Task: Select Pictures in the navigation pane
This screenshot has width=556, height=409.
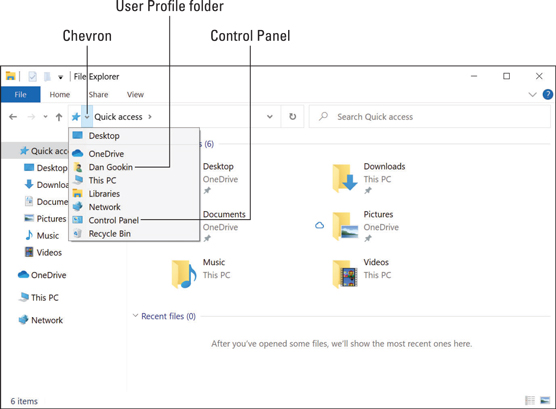Action: (x=45, y=219)
